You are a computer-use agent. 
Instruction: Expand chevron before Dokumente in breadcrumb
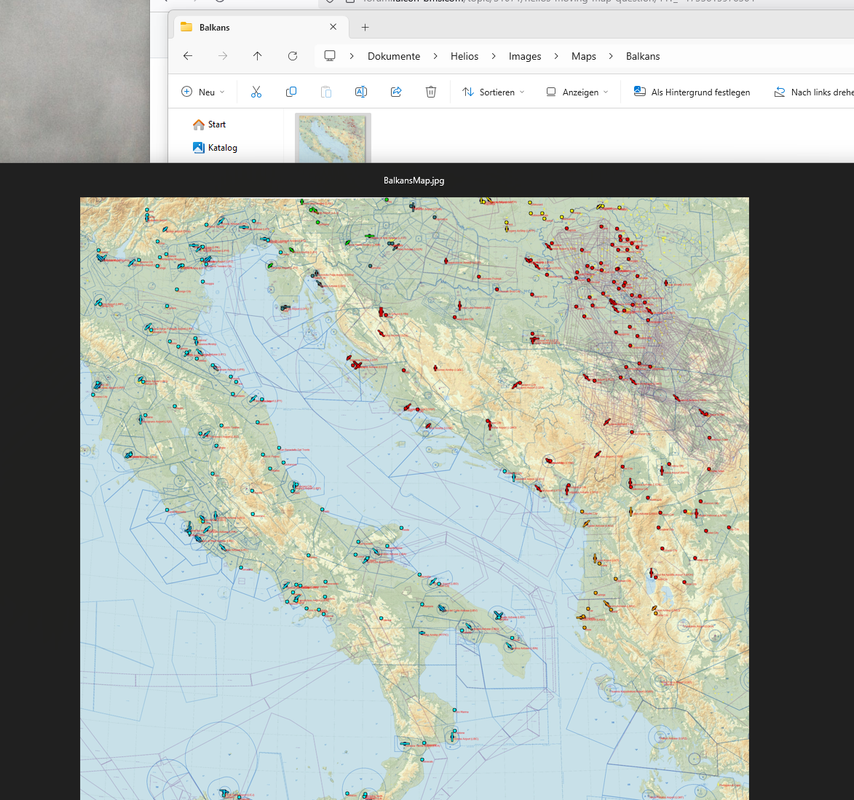pyautogui.click(x=352, y=56)
